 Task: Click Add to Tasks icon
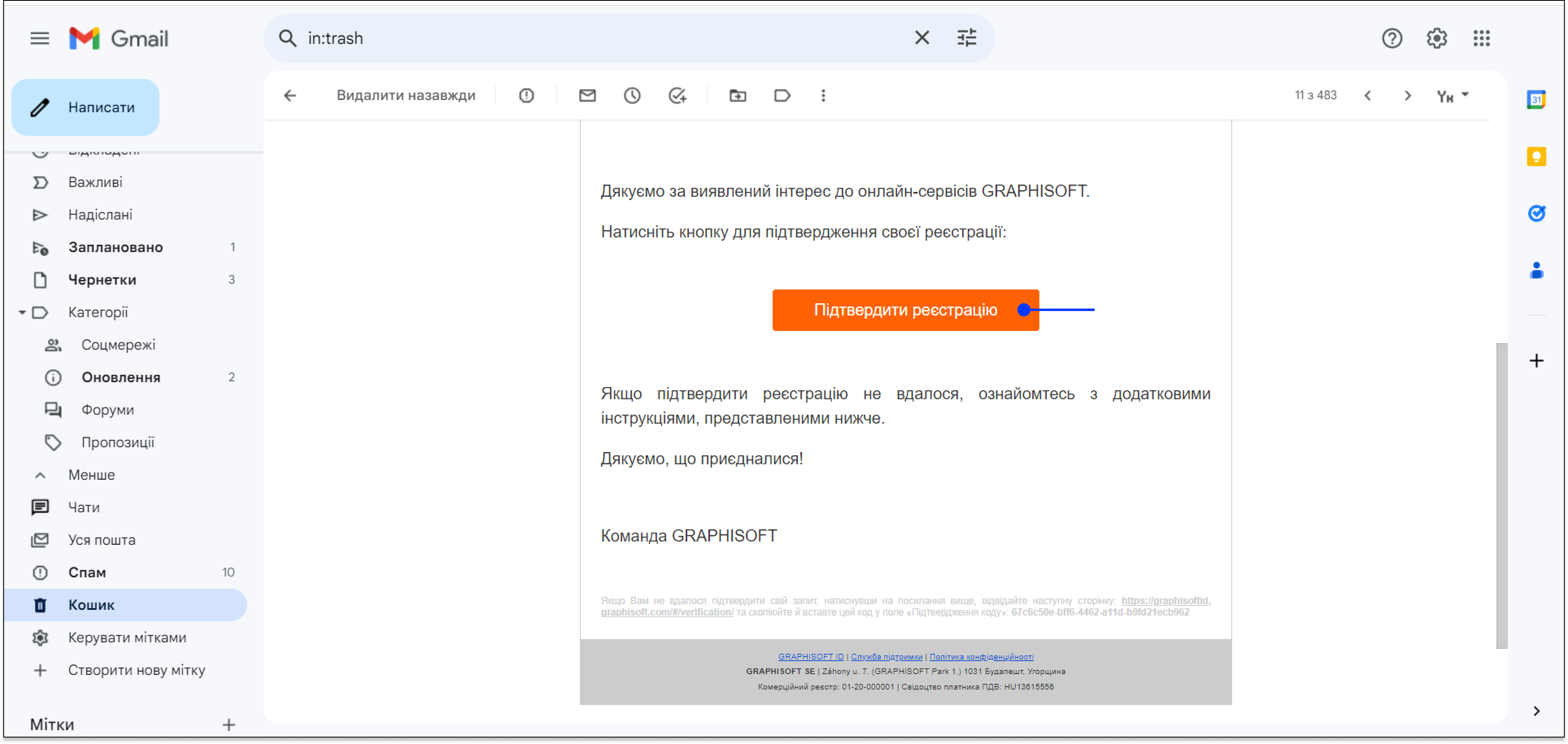(677, 96)
